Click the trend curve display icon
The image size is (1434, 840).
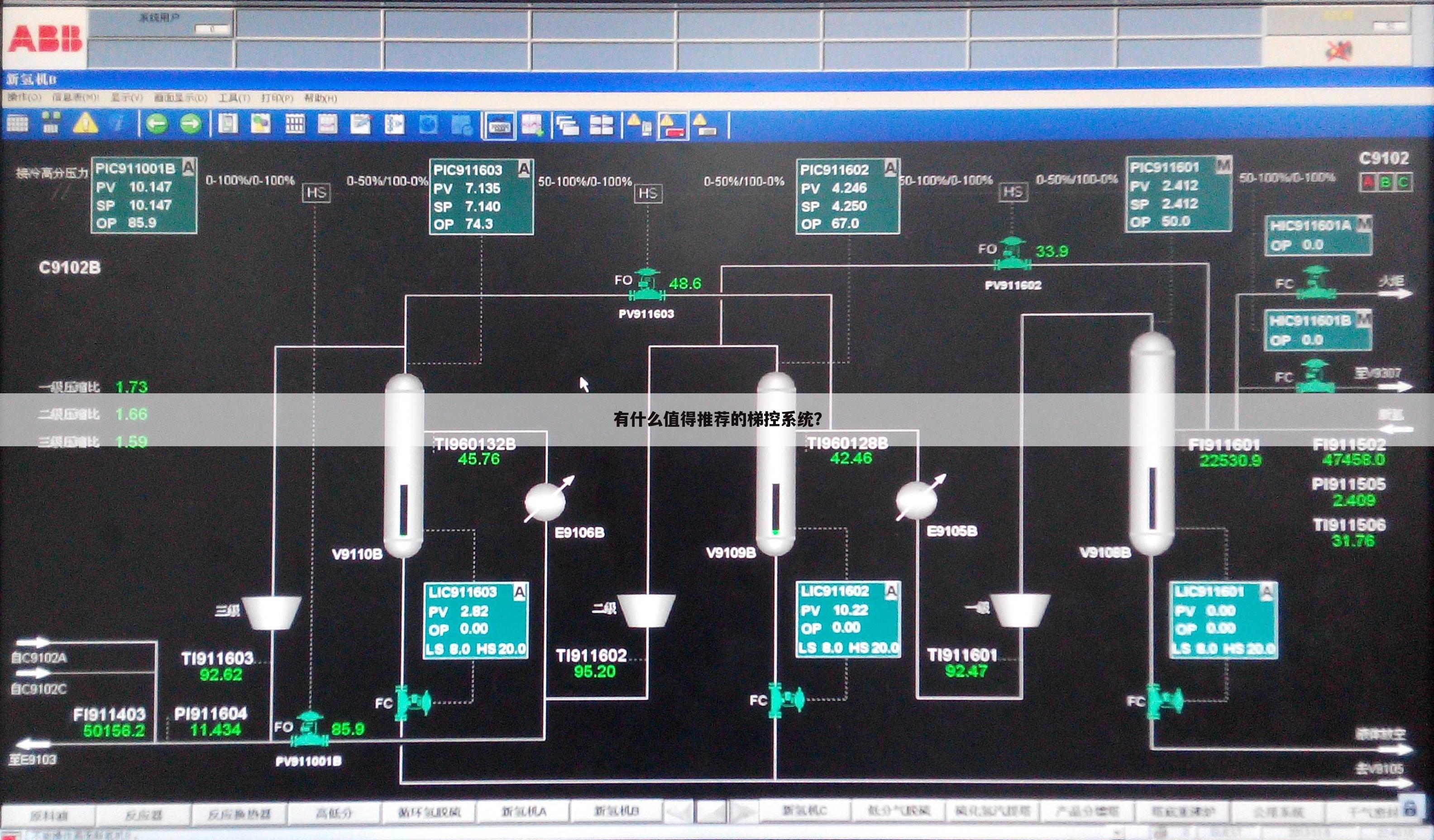(x=328, y=124)
